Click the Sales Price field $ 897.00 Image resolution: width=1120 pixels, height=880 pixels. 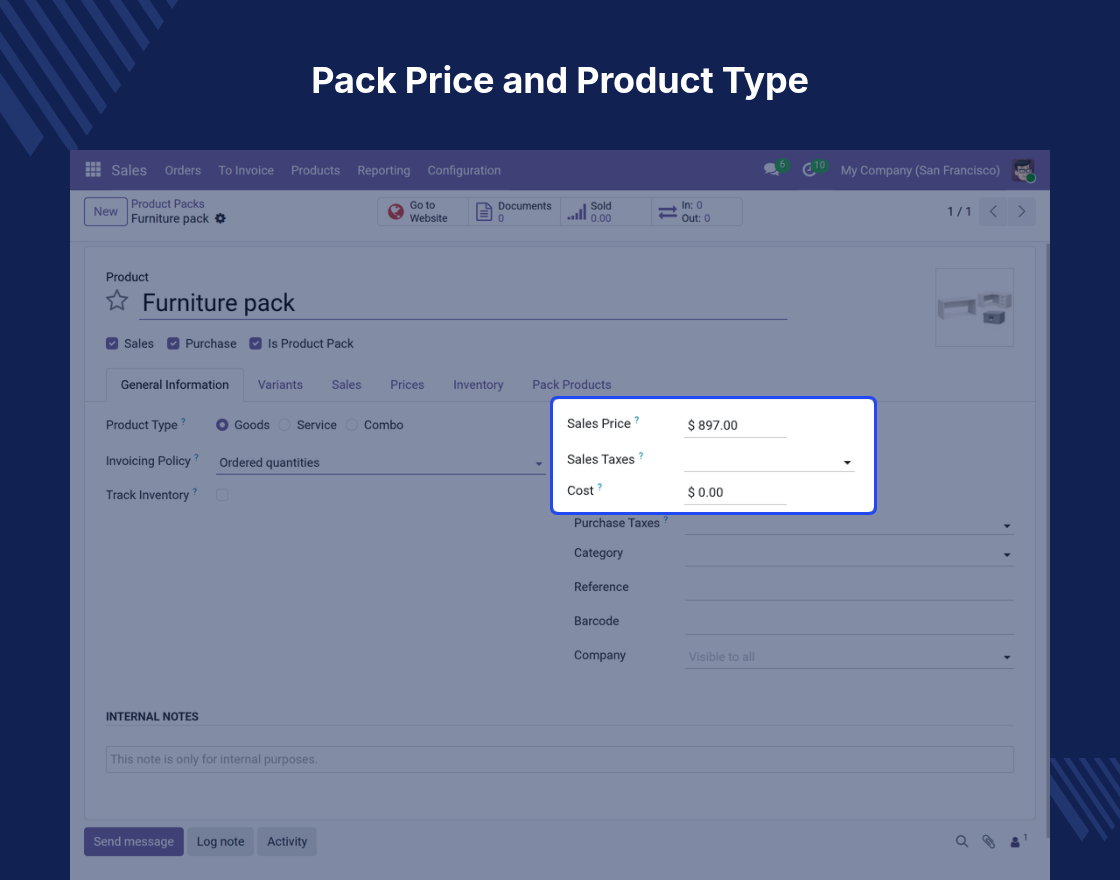[x=735, y=426]
